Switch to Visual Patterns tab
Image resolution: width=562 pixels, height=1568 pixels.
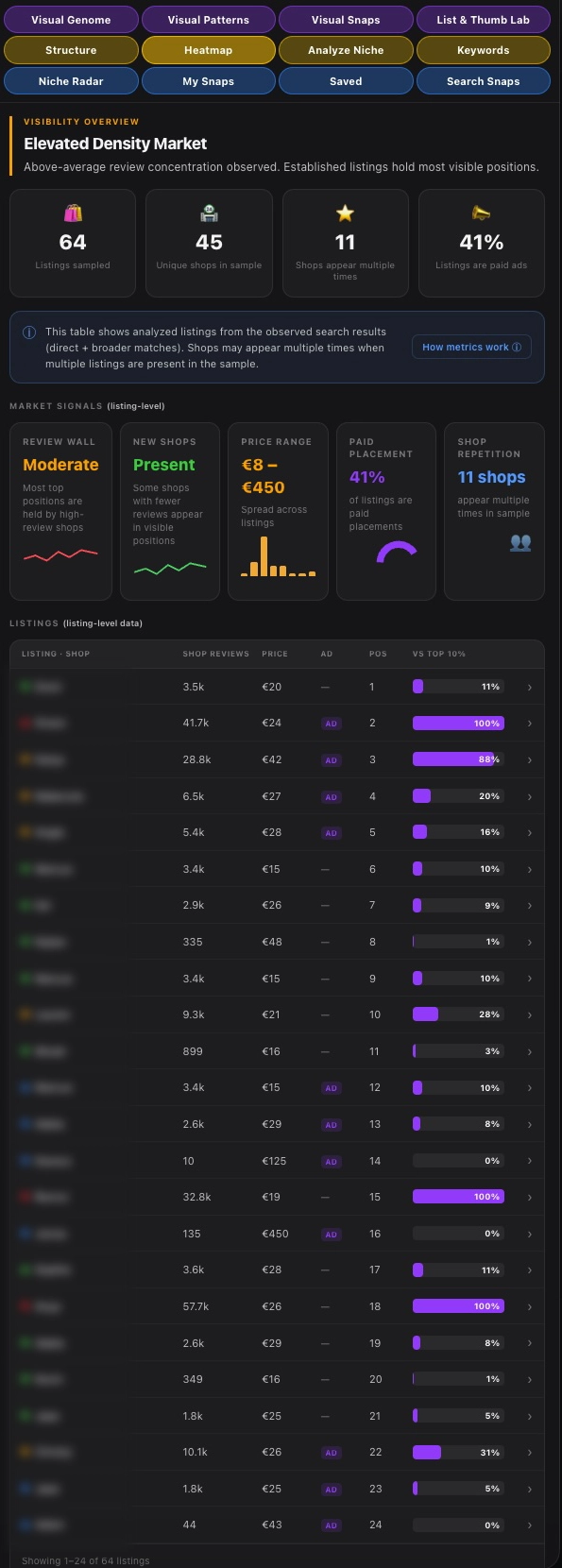[x=209, y=20]
